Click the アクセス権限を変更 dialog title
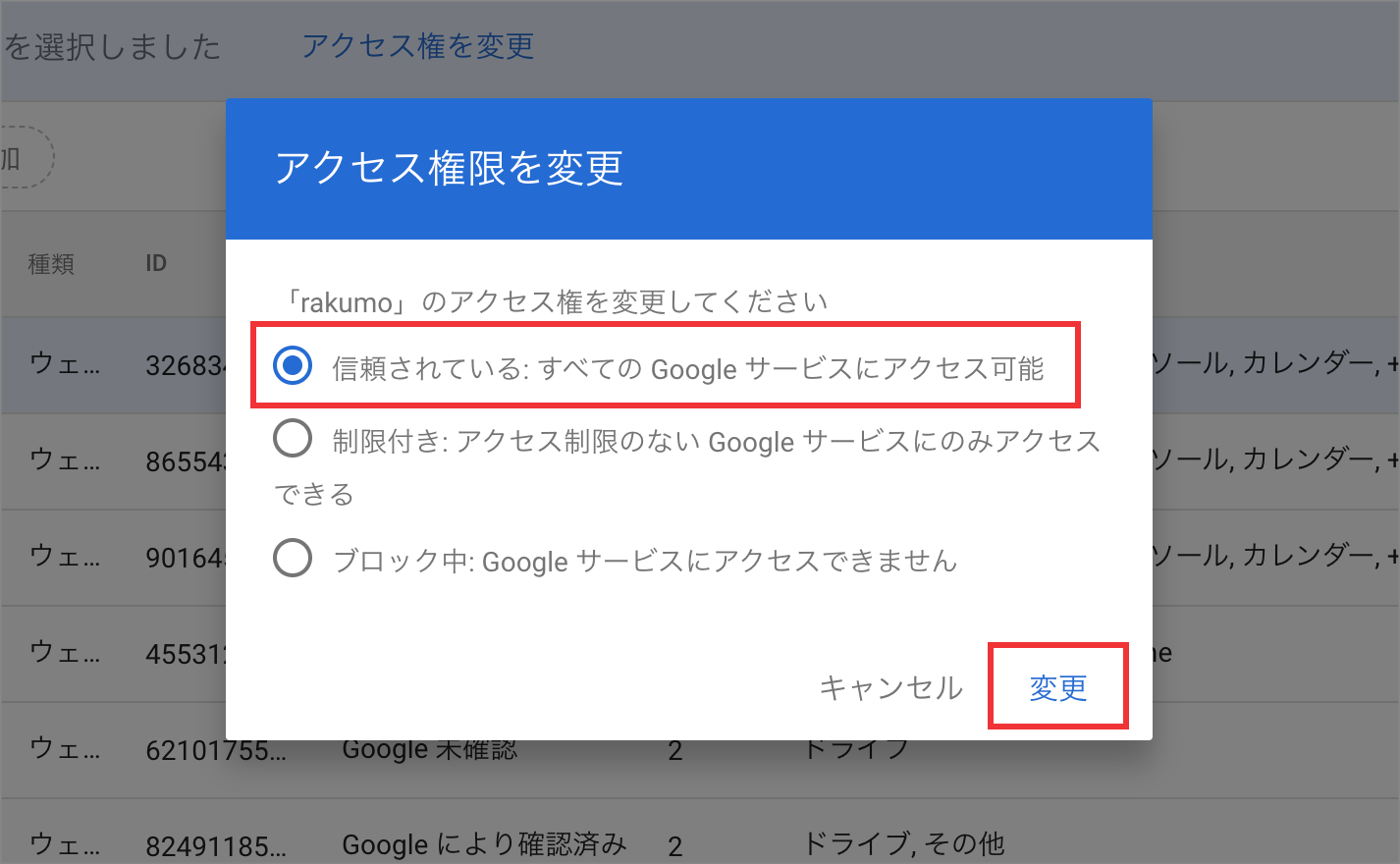Screen dimensions: 1400x864 pyautogui.click(x=449, y=168)
